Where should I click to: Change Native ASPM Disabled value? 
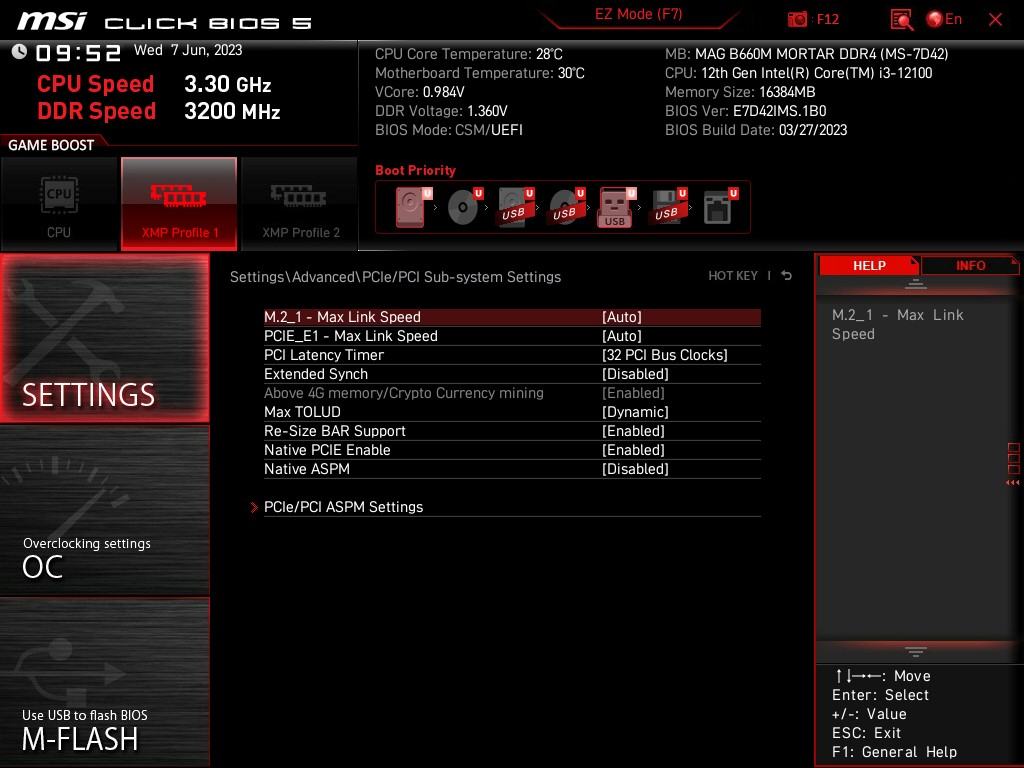pos(635,469)
